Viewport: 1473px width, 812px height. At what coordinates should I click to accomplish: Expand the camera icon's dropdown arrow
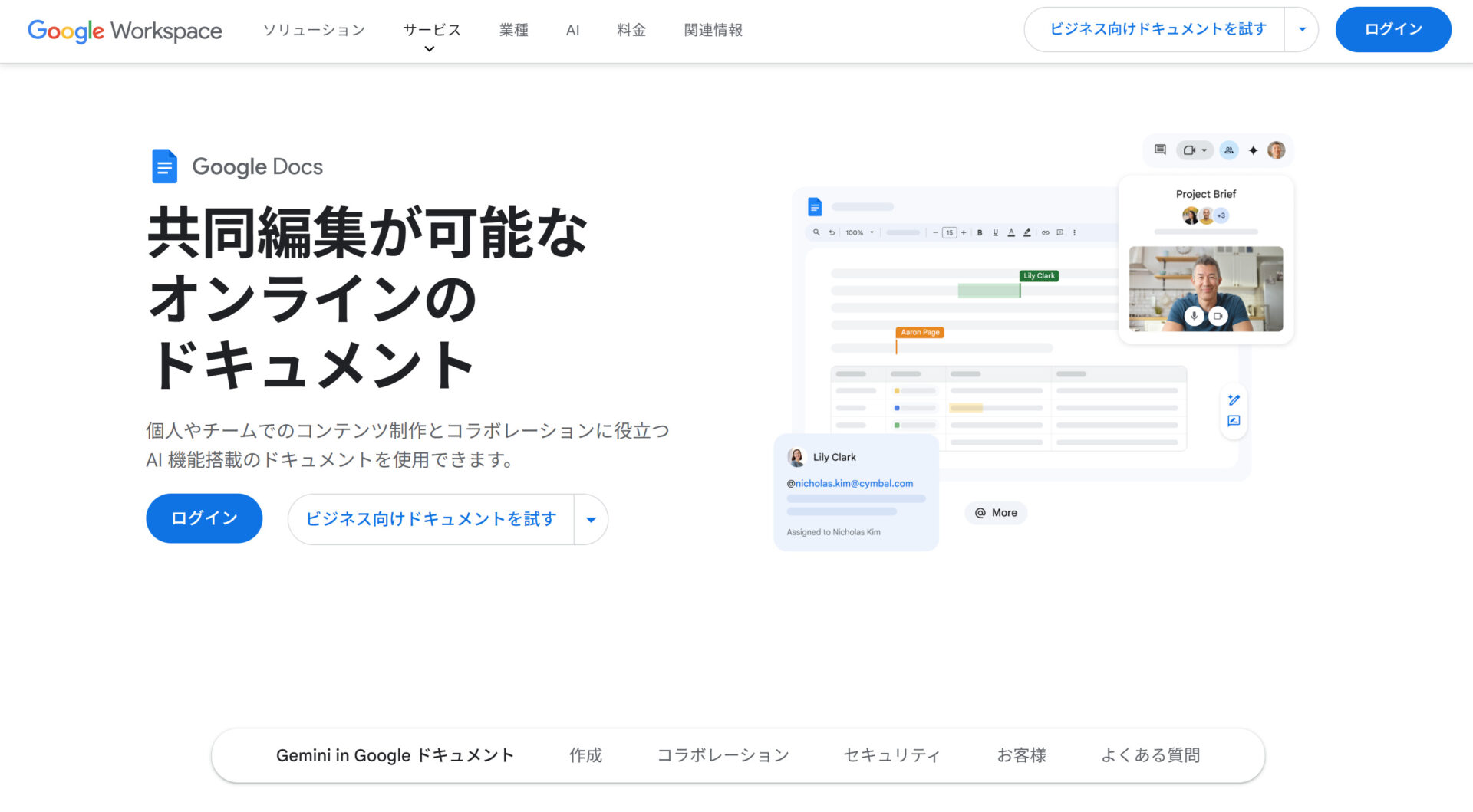point(1204,150)
